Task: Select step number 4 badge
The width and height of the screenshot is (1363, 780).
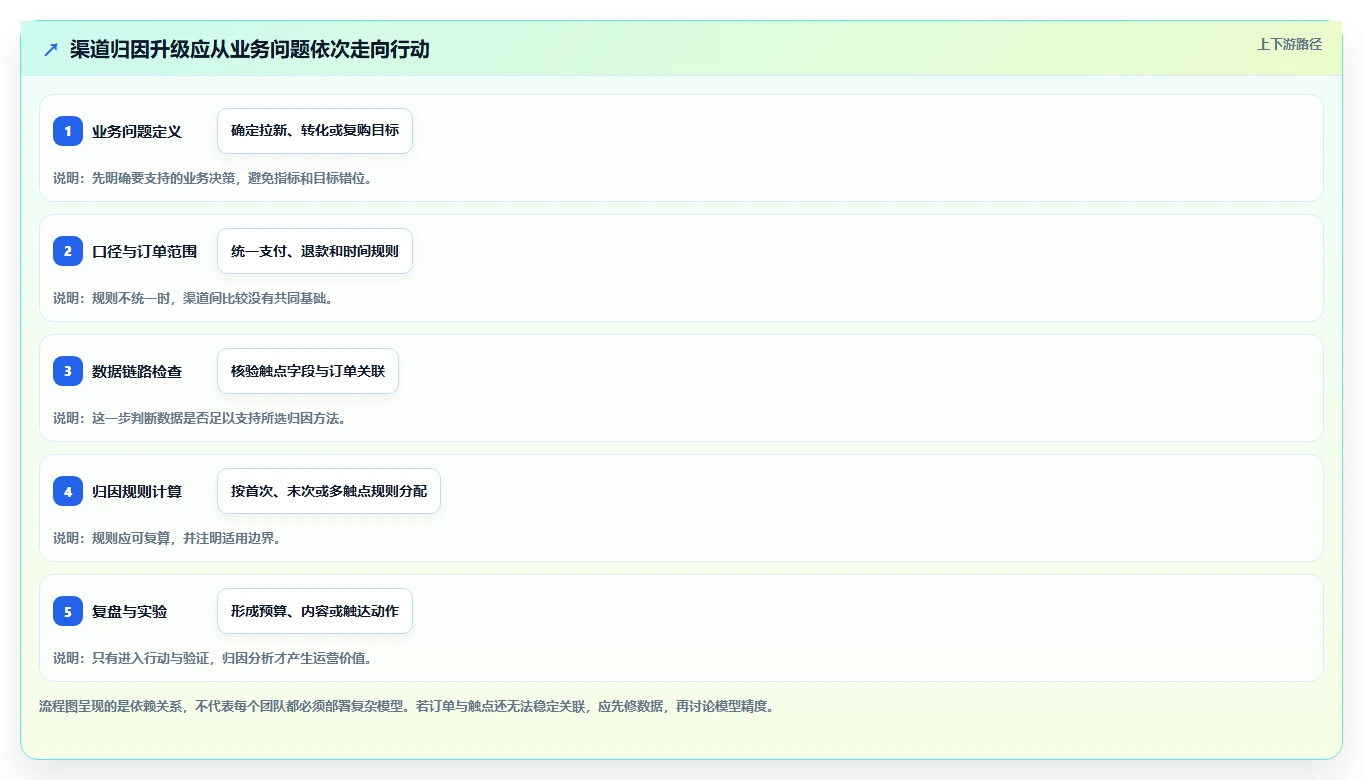Action: tap(68, 491)
